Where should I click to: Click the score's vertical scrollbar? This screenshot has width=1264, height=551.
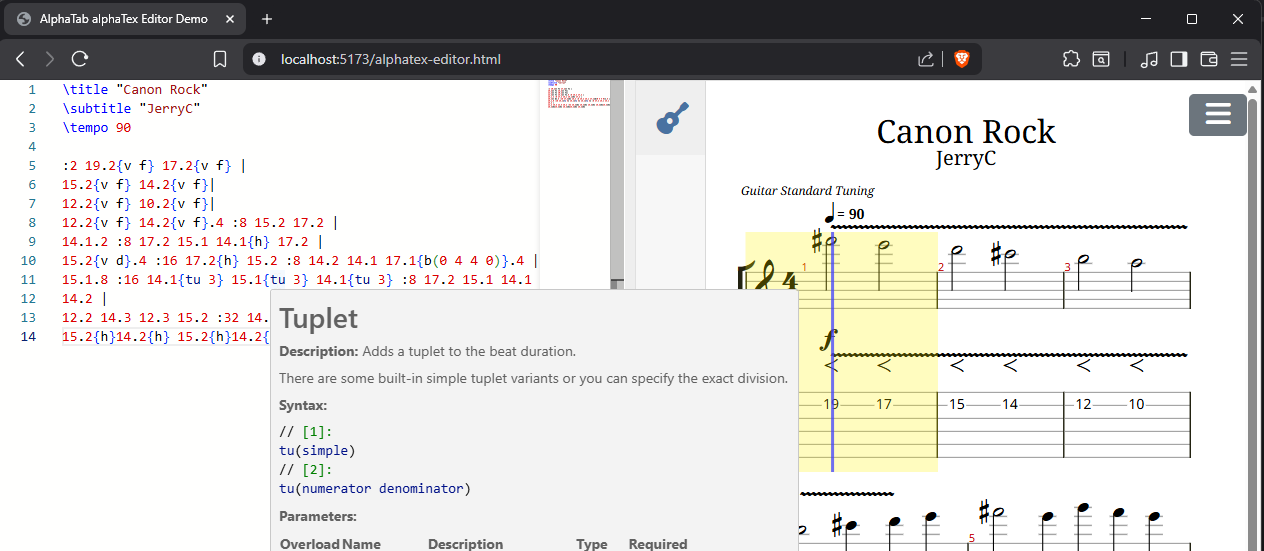1252,300
